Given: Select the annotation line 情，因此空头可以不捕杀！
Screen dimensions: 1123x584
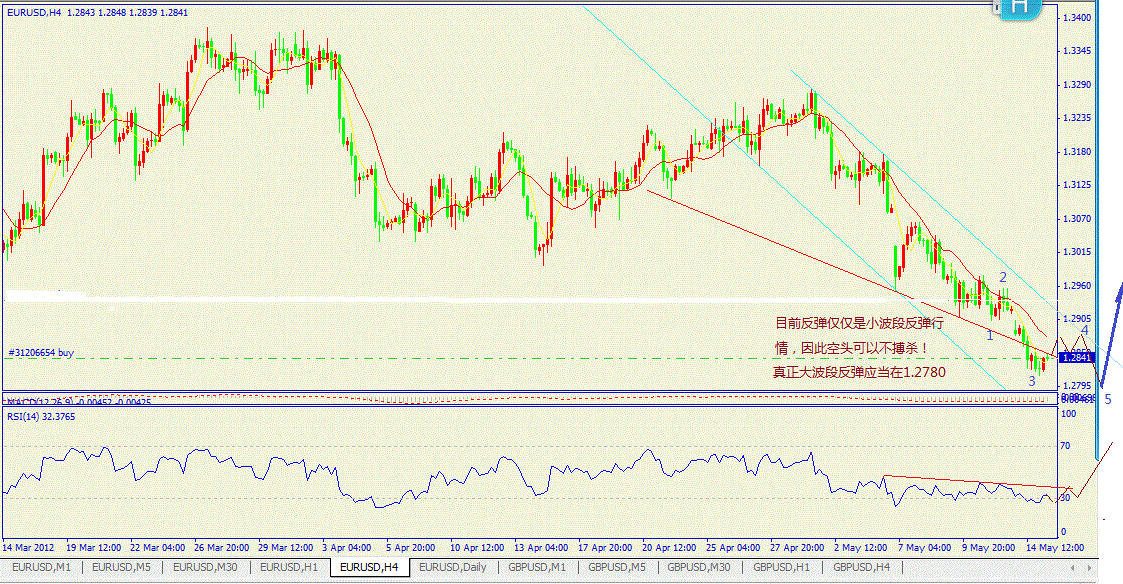Looking at the screenshot, I should (x=852, y=348).
